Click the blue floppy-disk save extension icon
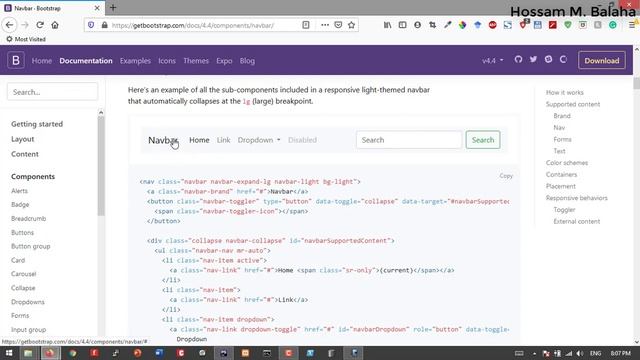 click(x=538, y=25)
